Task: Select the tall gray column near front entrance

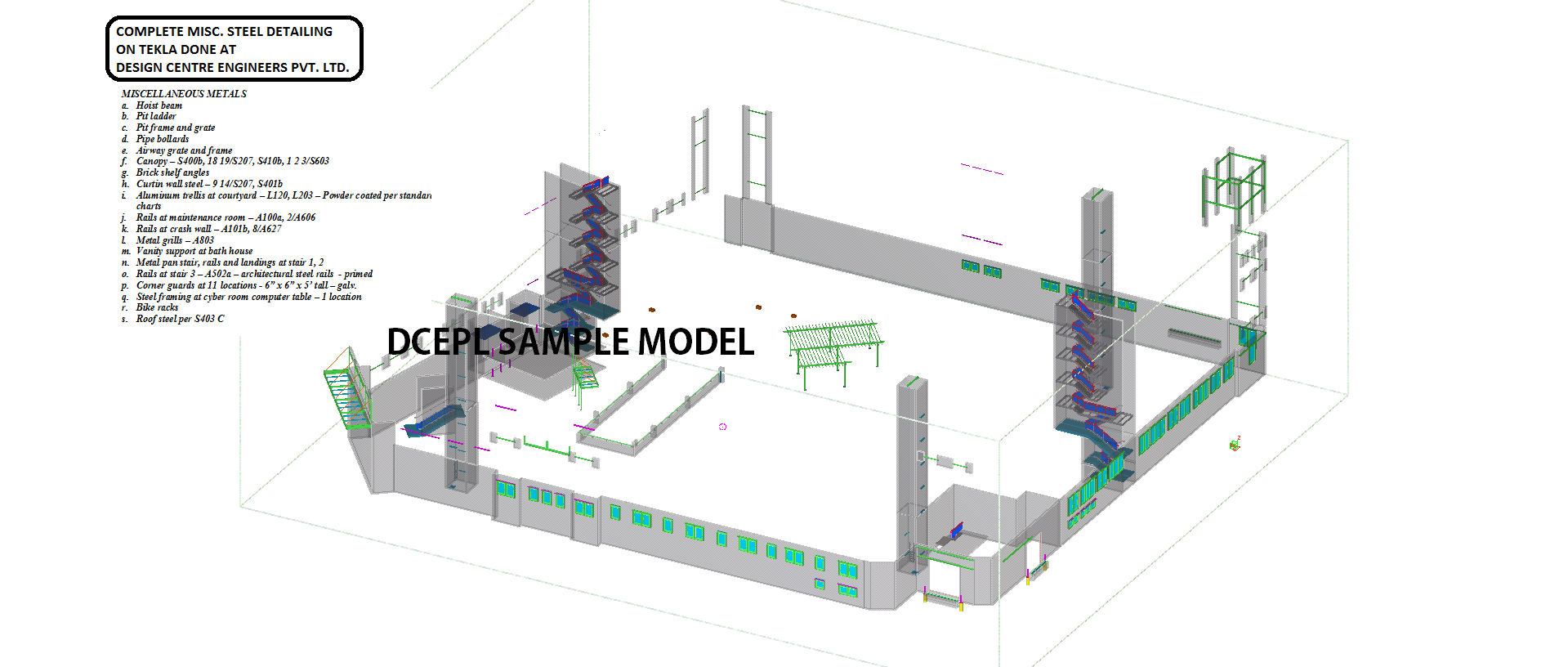Action: 911,474
